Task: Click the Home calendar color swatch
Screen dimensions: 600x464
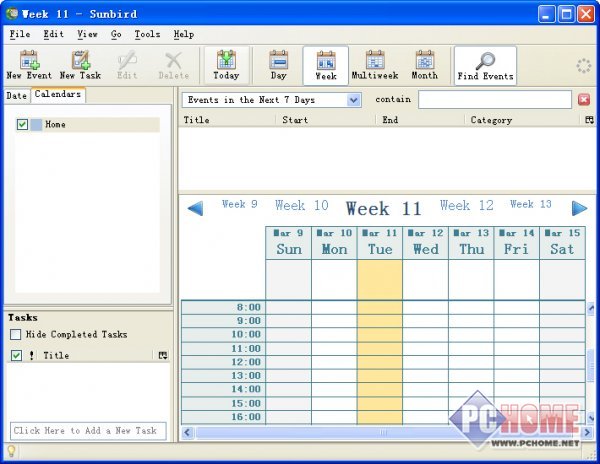Action: (x=36, y=124)
